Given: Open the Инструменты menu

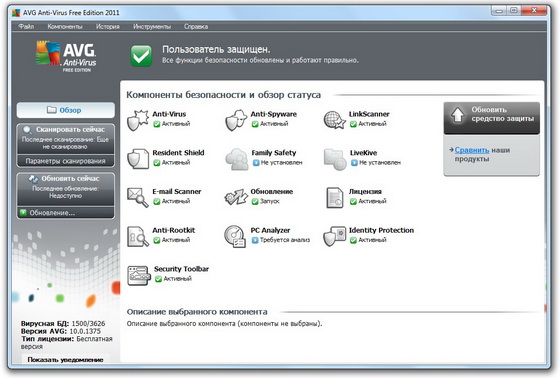Looking at the screenshot, I should tap(152, 26).
